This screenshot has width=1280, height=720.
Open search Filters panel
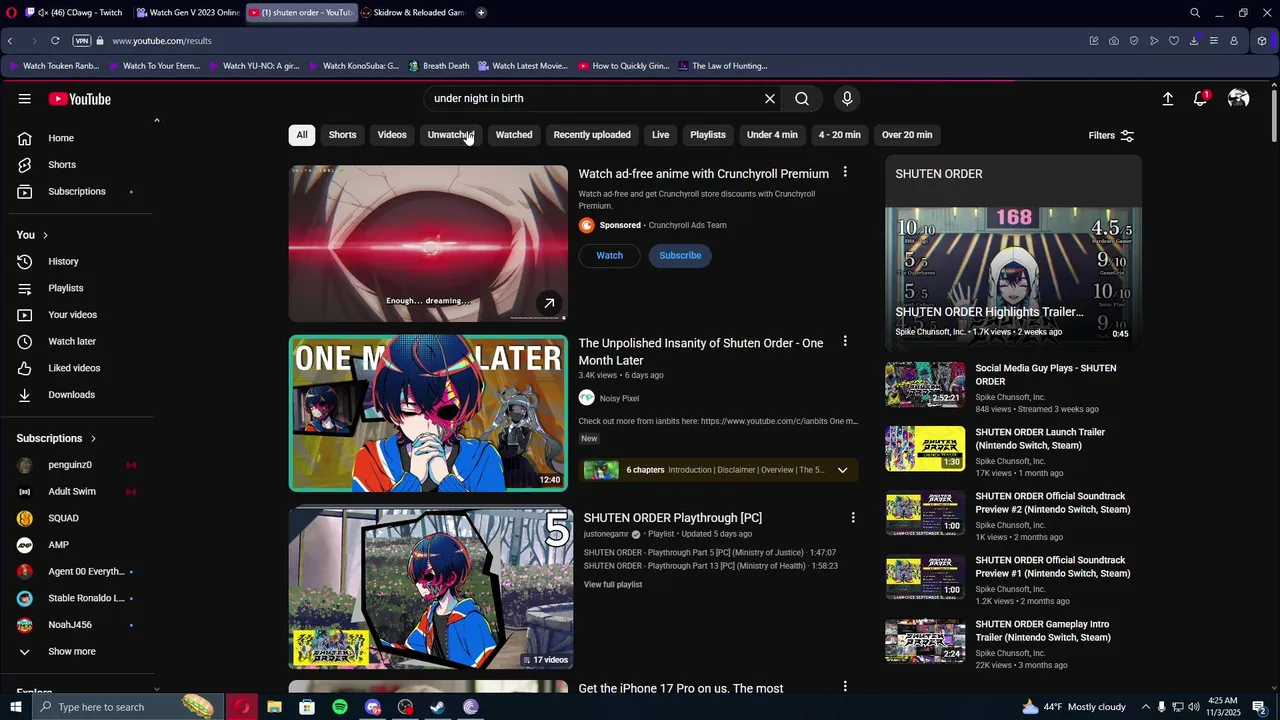[x=1111, y=135]
